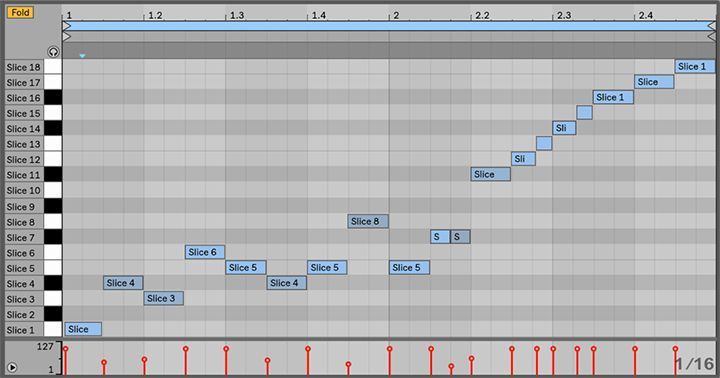Click the 1.4 position in the beat ruler
The height and width of the screenshot is (378, 720).
[x=319, y=15]
